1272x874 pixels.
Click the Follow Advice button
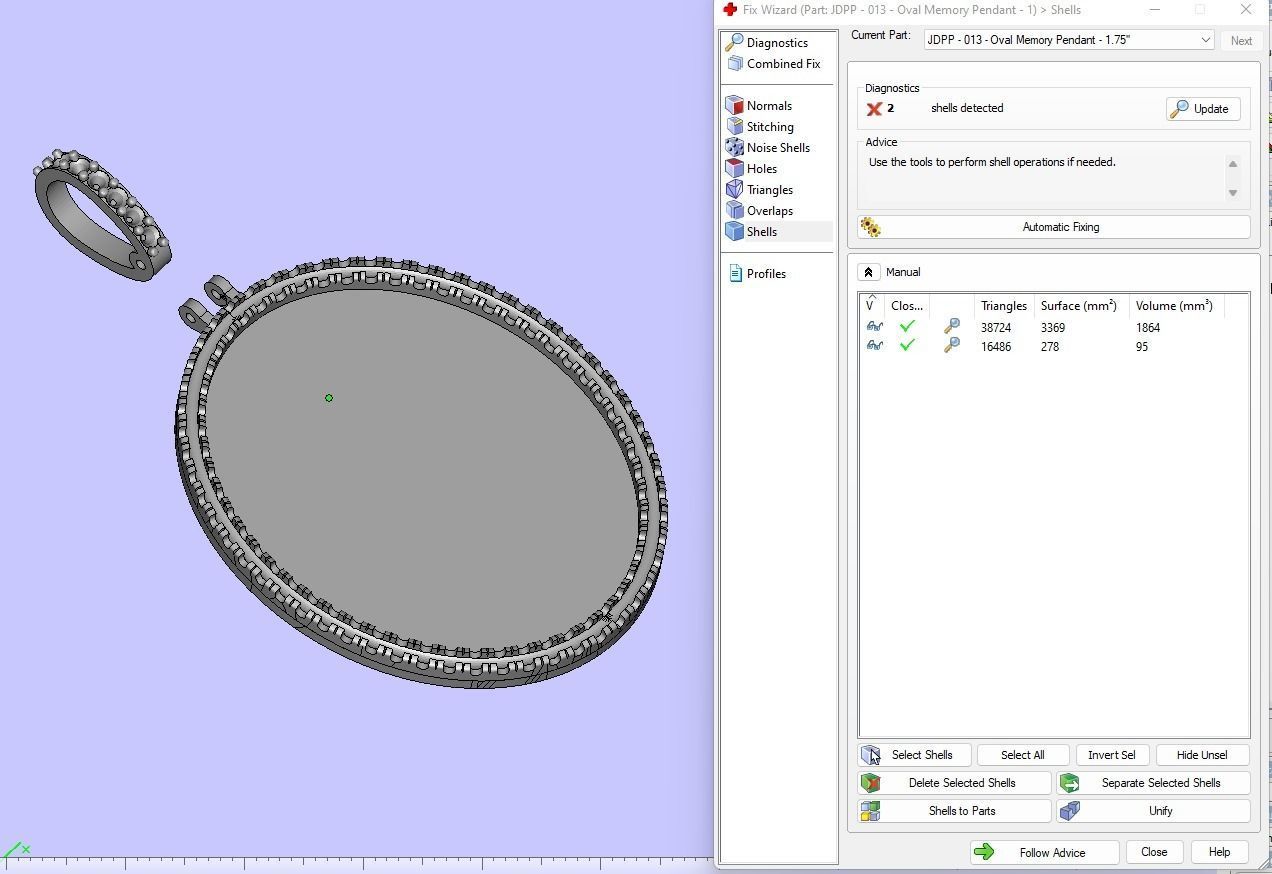click(x=1044, y=852)
